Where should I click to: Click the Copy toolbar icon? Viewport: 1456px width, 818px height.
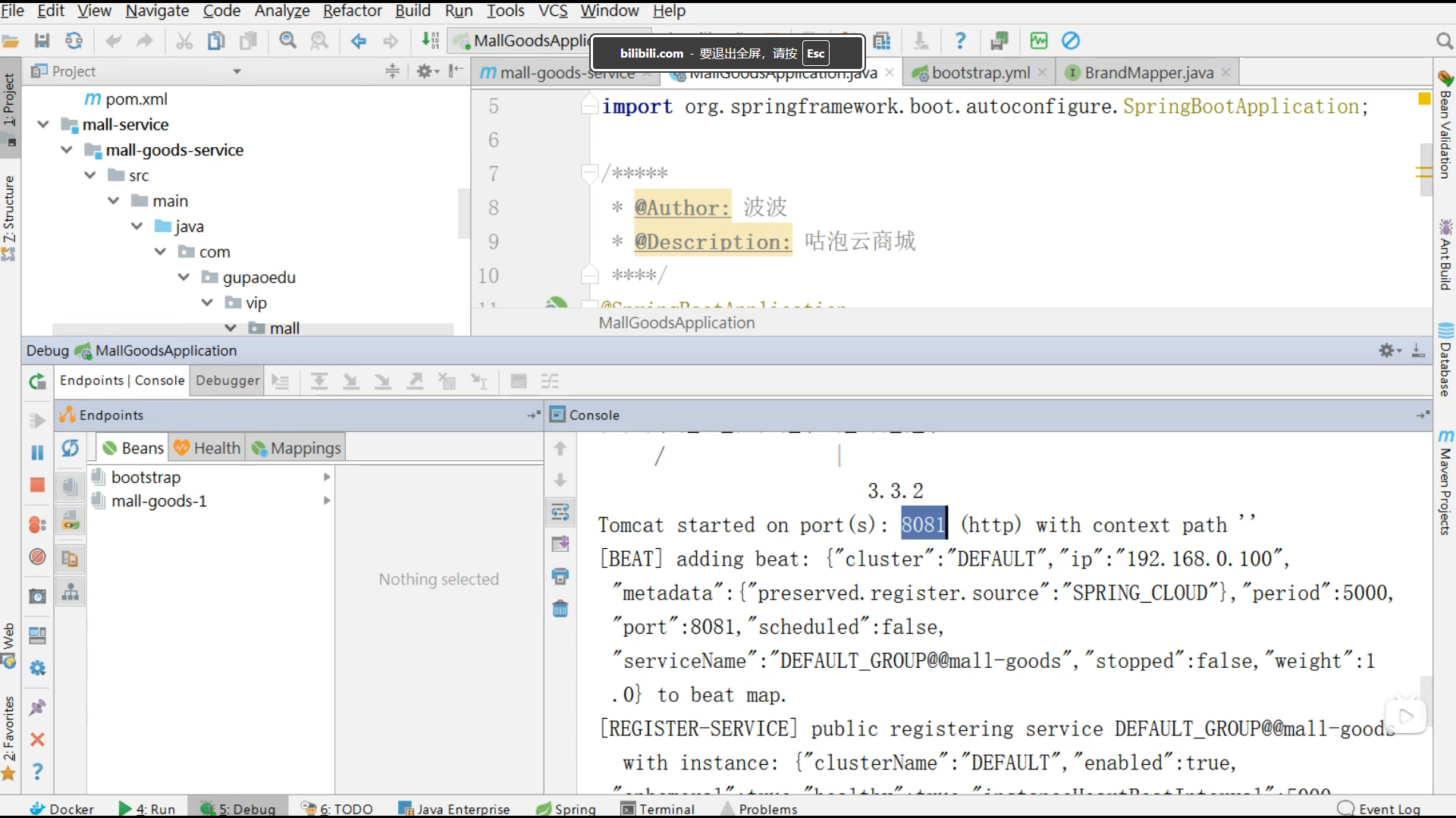click(x=216, y=41)
